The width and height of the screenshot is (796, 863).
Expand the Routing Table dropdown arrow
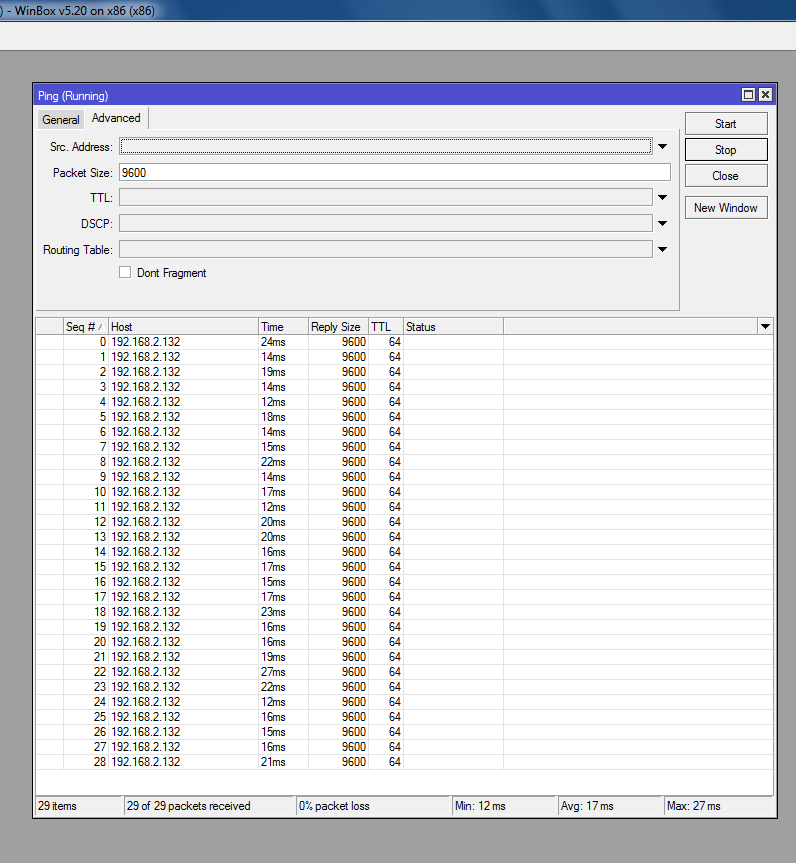tap(662, 249)
